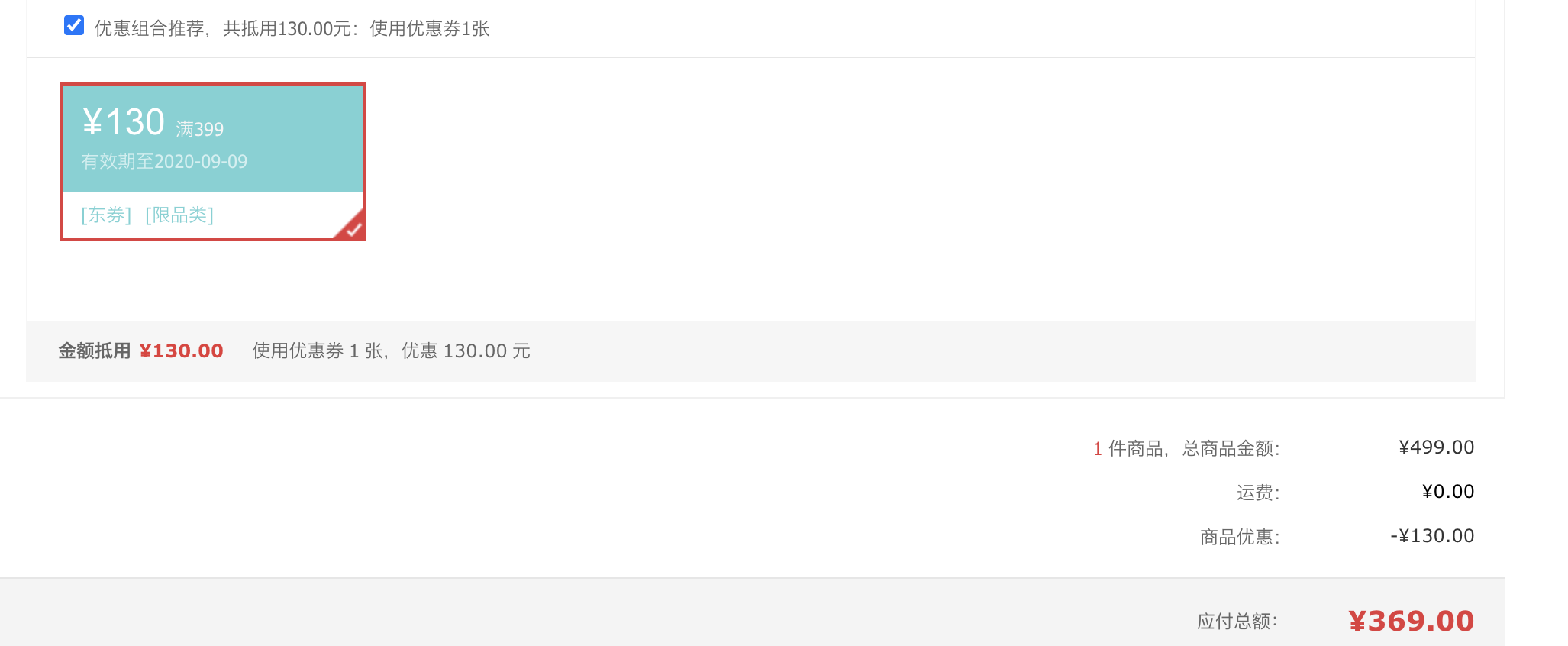
Task: Click the 满399 condition on the coupon
Action: [x=200, y=129]
